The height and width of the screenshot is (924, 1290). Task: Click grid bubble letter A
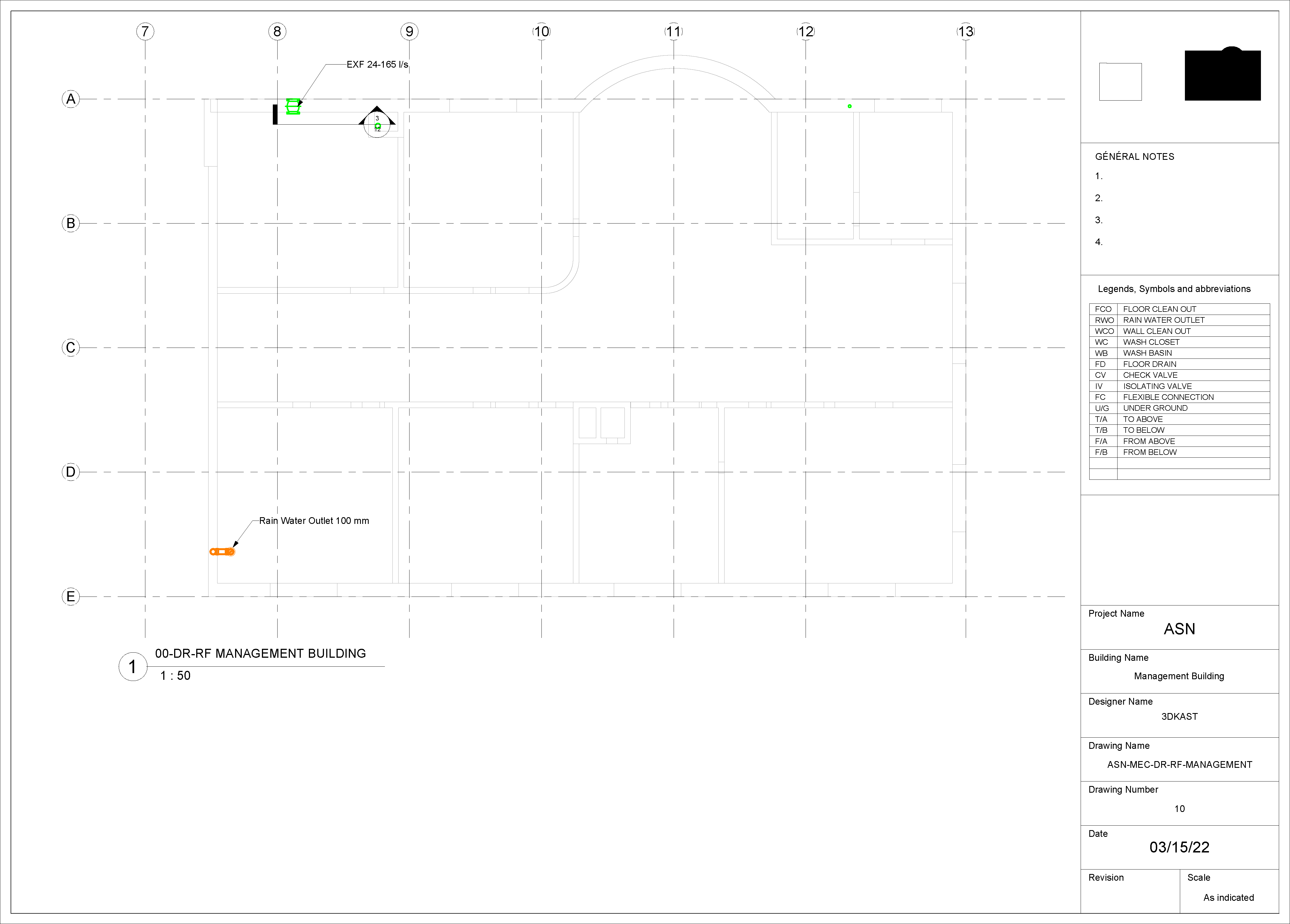tap(70, 99)
